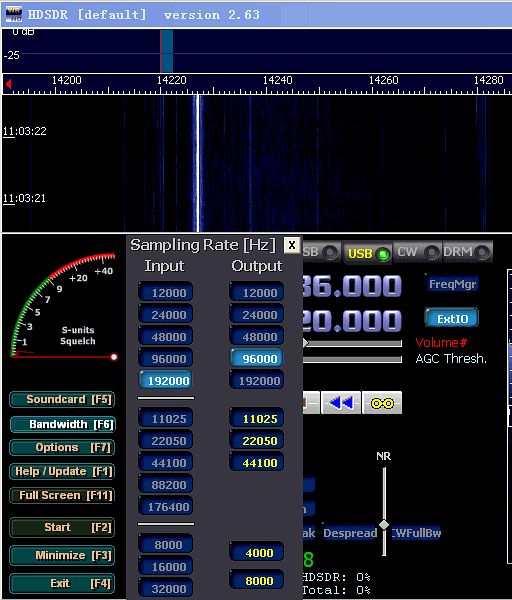
Task: Select 192000 Hz output sampling rate
Action: 256,381
